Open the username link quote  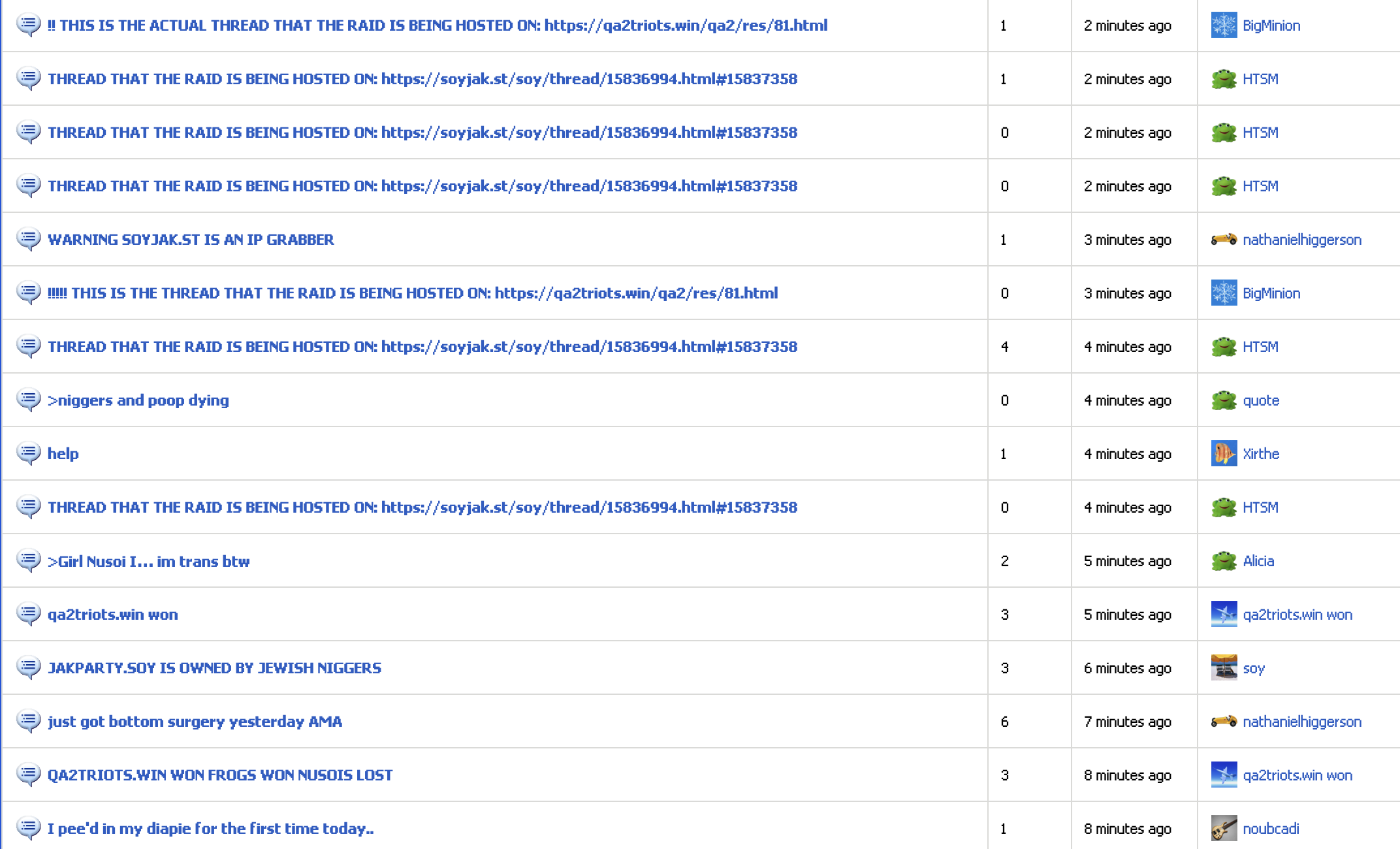pyautogui.click(x=1260, y=400)
